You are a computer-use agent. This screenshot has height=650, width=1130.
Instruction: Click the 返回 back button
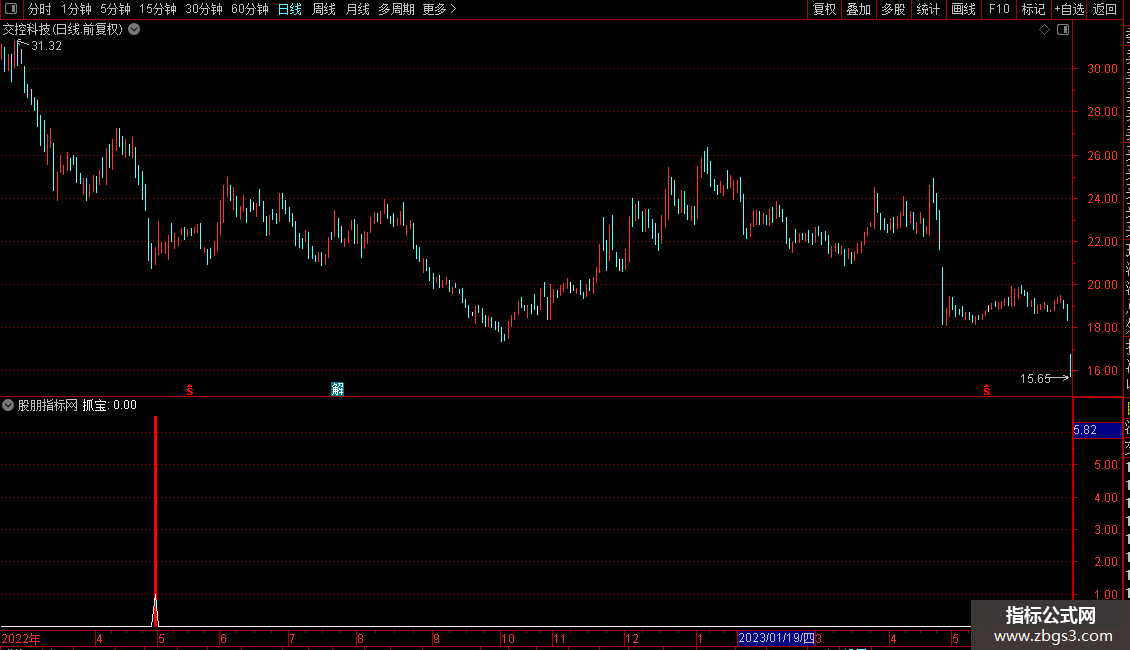[x=1105, y=9]
